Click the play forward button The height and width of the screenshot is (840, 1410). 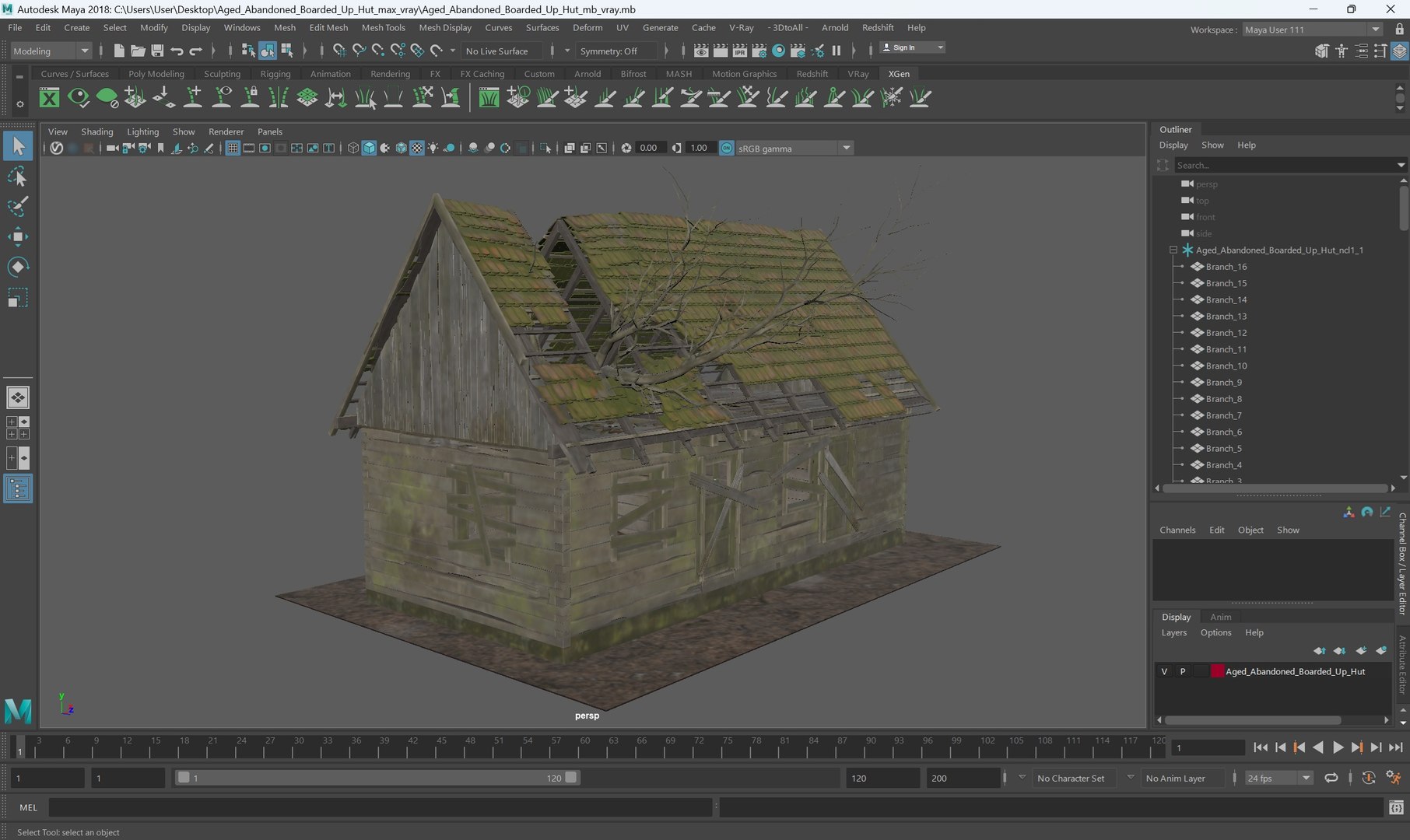1338,747
